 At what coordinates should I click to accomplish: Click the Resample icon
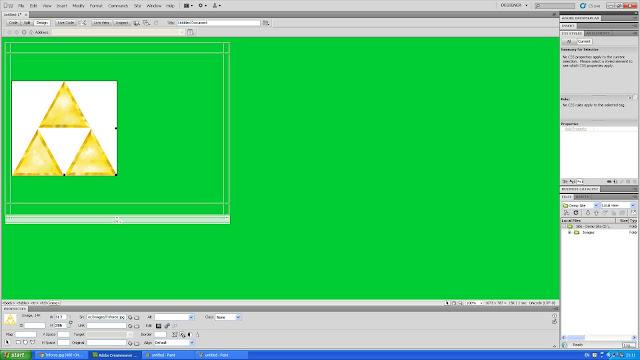pyautogui.click(x=182, y=334)
